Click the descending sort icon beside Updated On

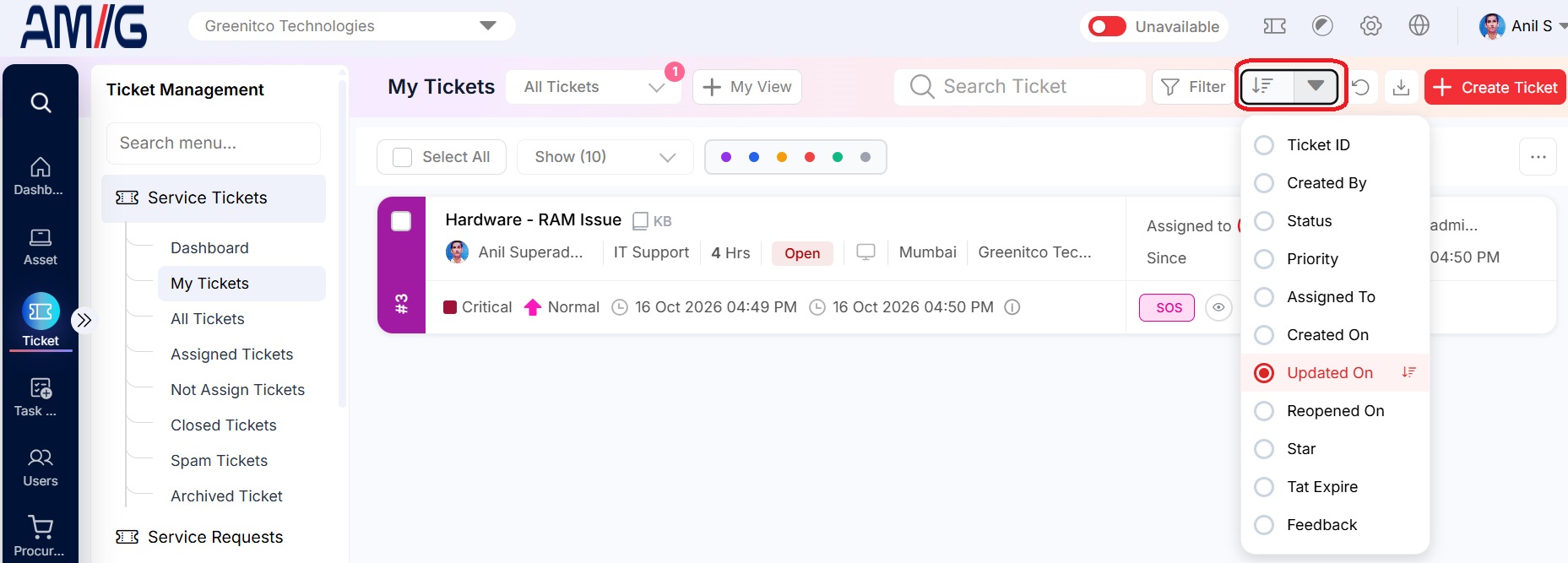tap(1408, 372)
